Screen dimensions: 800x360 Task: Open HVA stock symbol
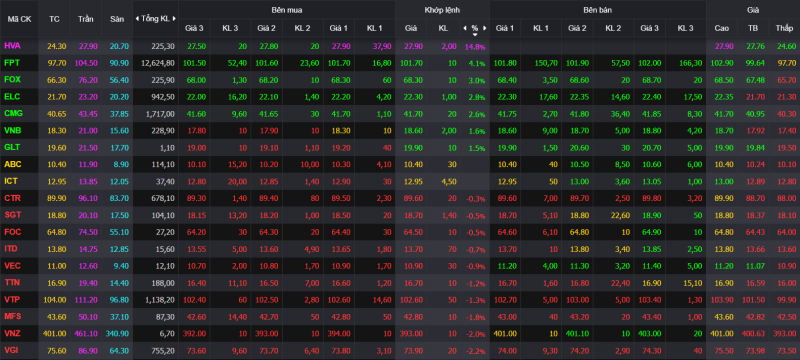tap(12, 46)
